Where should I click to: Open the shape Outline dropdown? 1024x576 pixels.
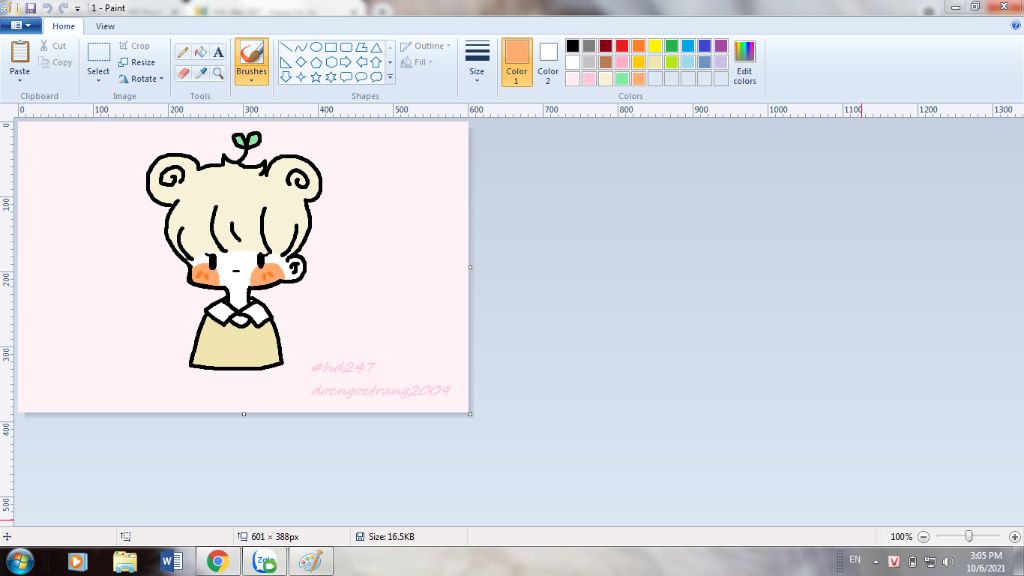425,46
